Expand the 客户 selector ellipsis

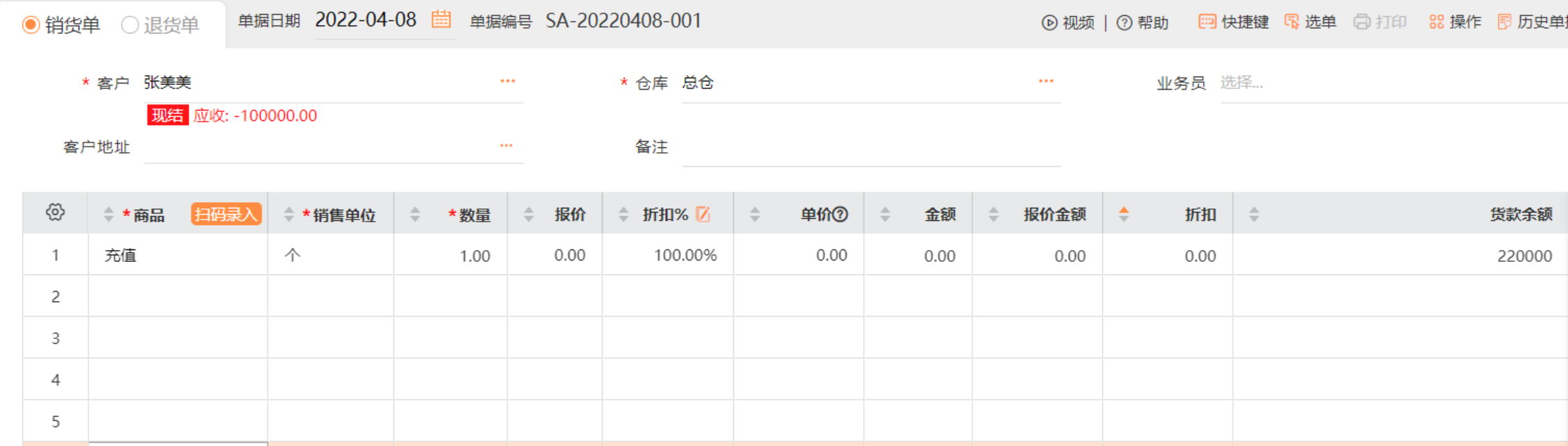pyautogui.click(x=507, y=81)
